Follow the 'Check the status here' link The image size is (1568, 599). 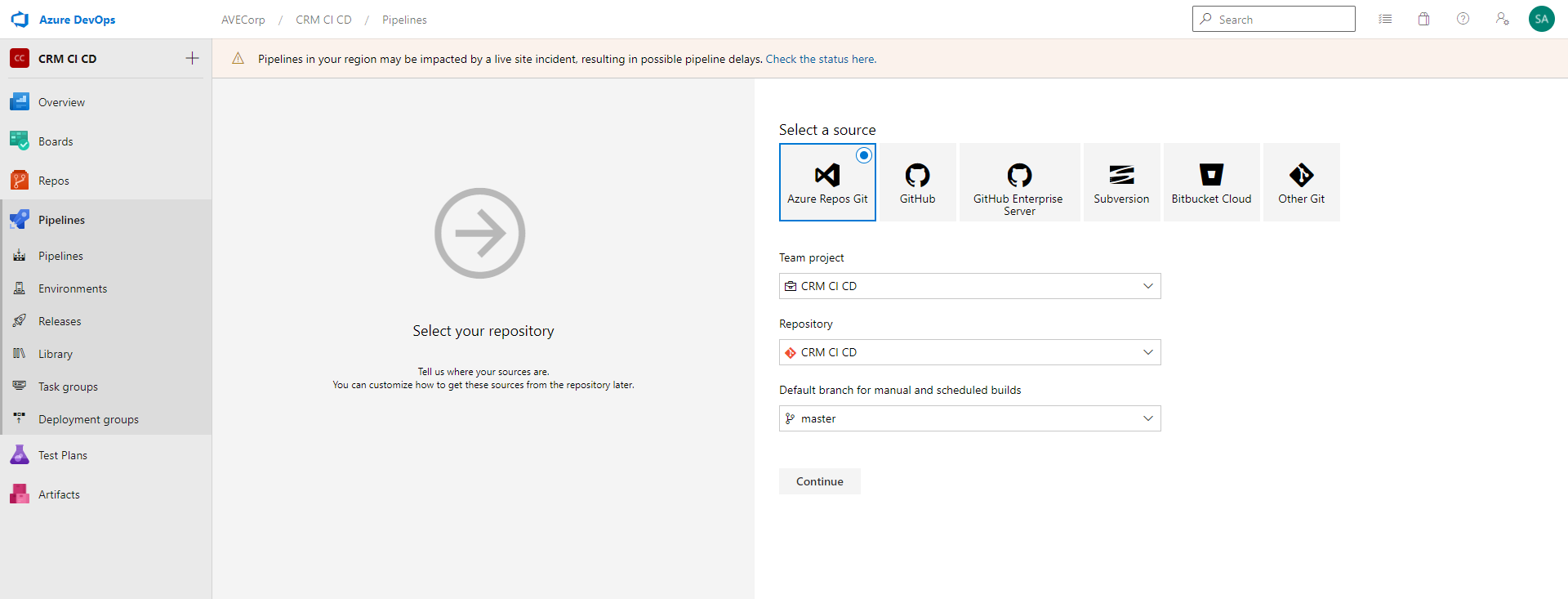[821, 59]
